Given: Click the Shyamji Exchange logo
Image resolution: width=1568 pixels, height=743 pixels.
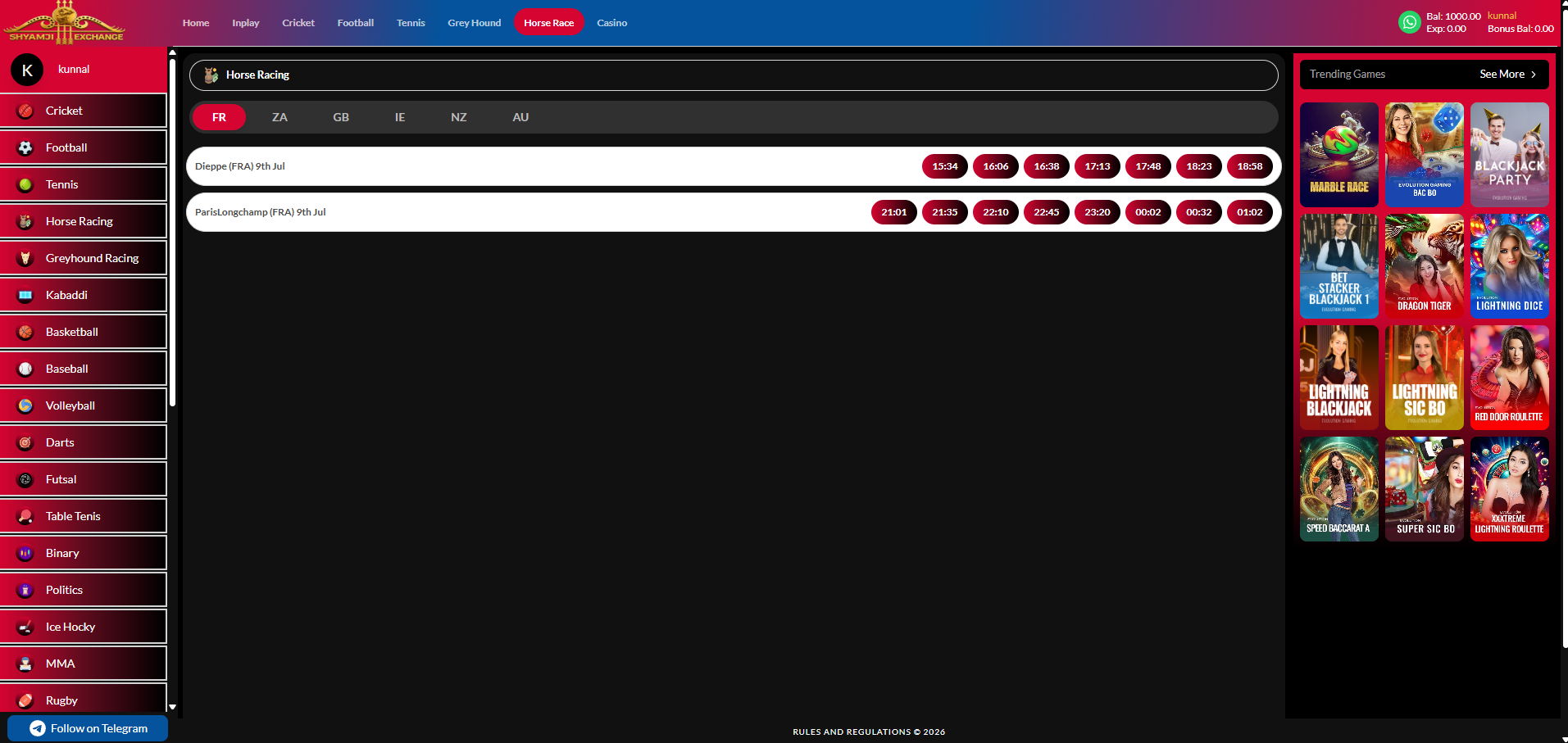Looking at the screenshot, I should (x=66, y=23).
